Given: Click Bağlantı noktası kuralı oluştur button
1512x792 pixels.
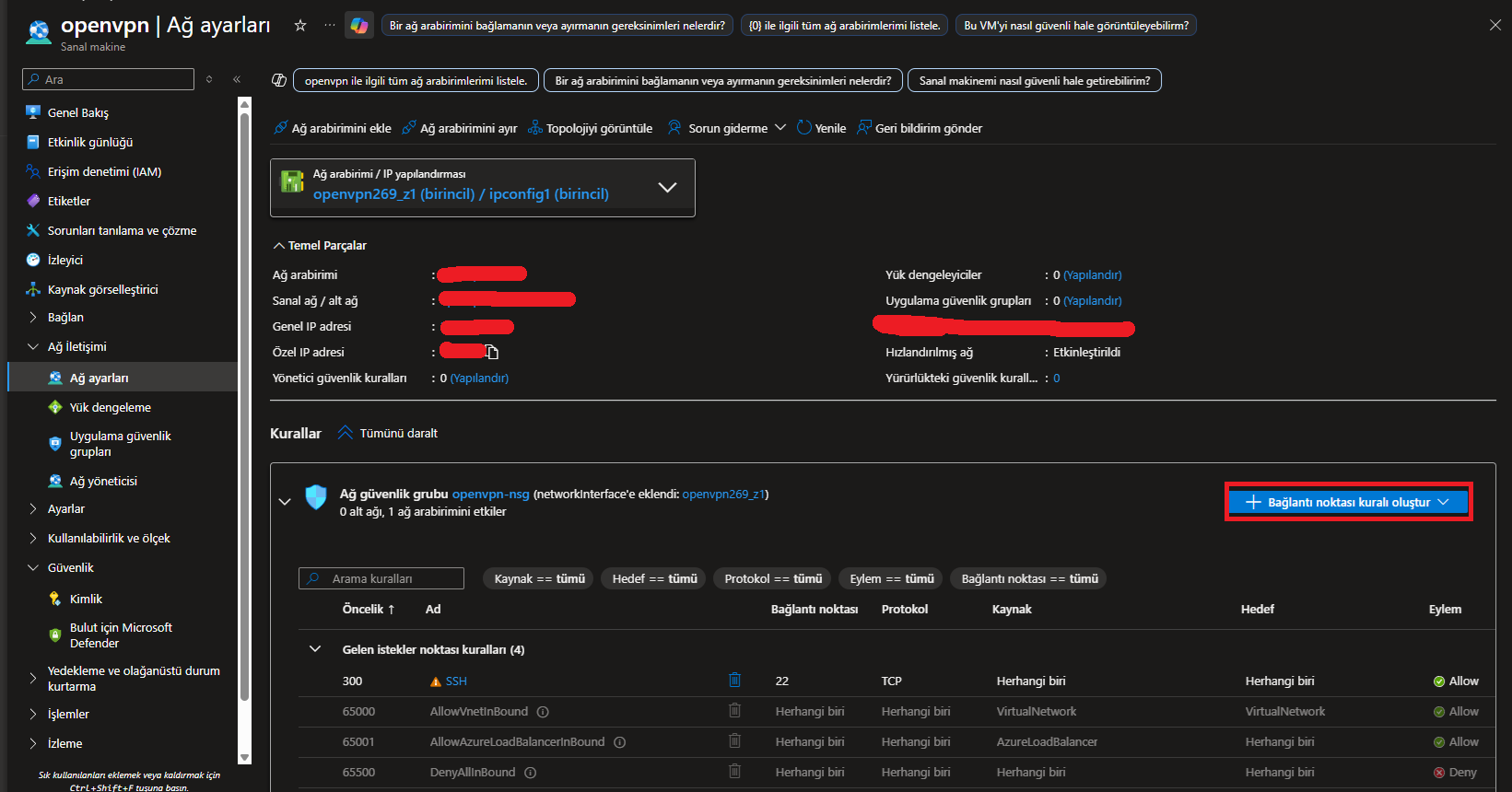Looking at the screenshot, I should (x=1348, y=502).
